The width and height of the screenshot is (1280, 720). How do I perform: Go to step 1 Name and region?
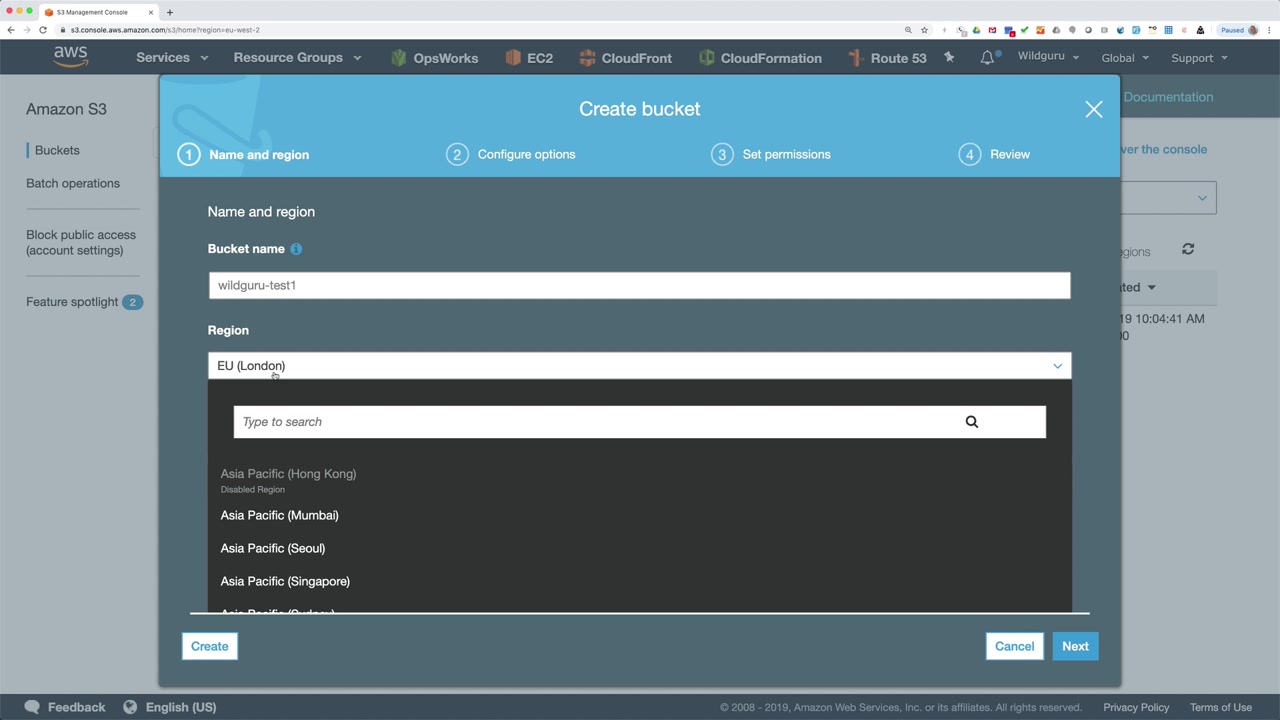(244, 154)
